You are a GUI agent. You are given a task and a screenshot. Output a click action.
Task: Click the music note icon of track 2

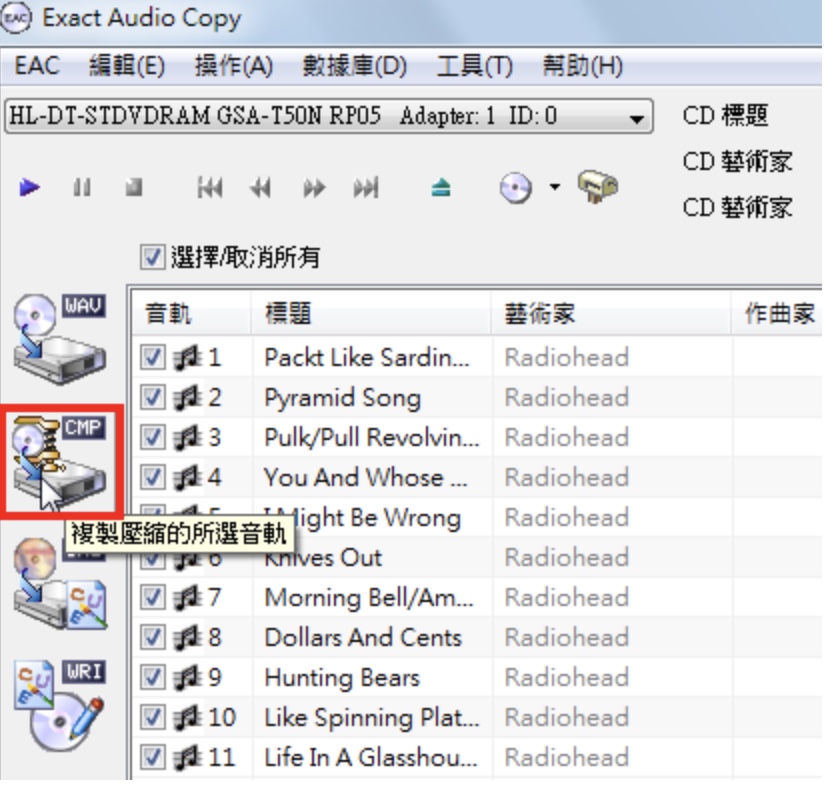[x=188, y=398]
